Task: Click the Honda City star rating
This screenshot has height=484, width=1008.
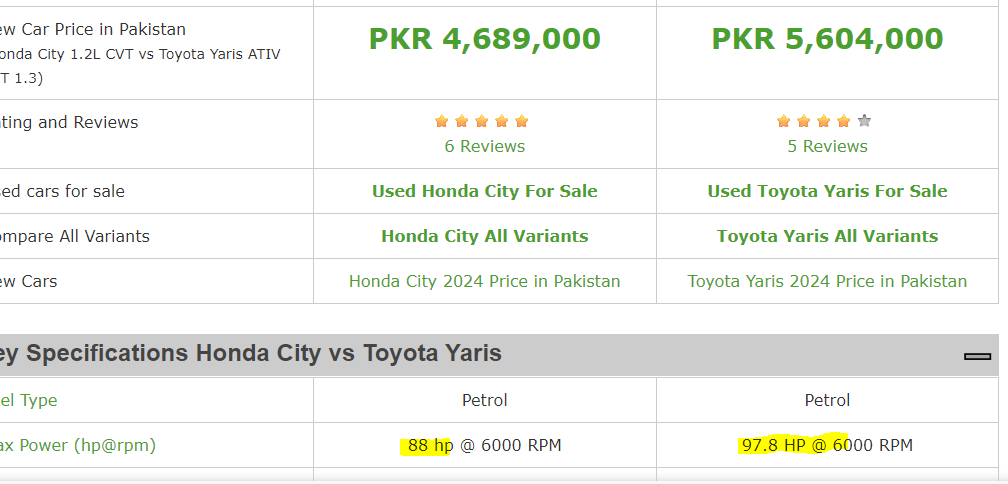Action: [482, 121]
